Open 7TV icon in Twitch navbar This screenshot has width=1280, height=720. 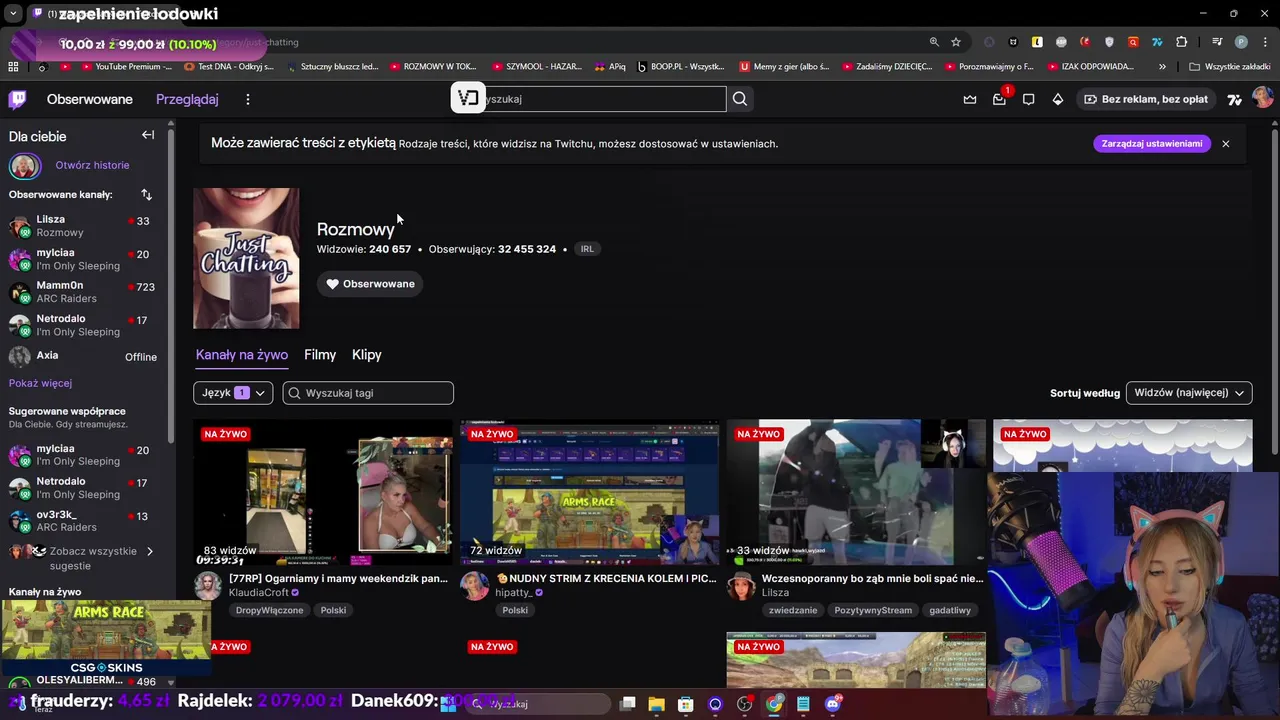click(1235, 99)
